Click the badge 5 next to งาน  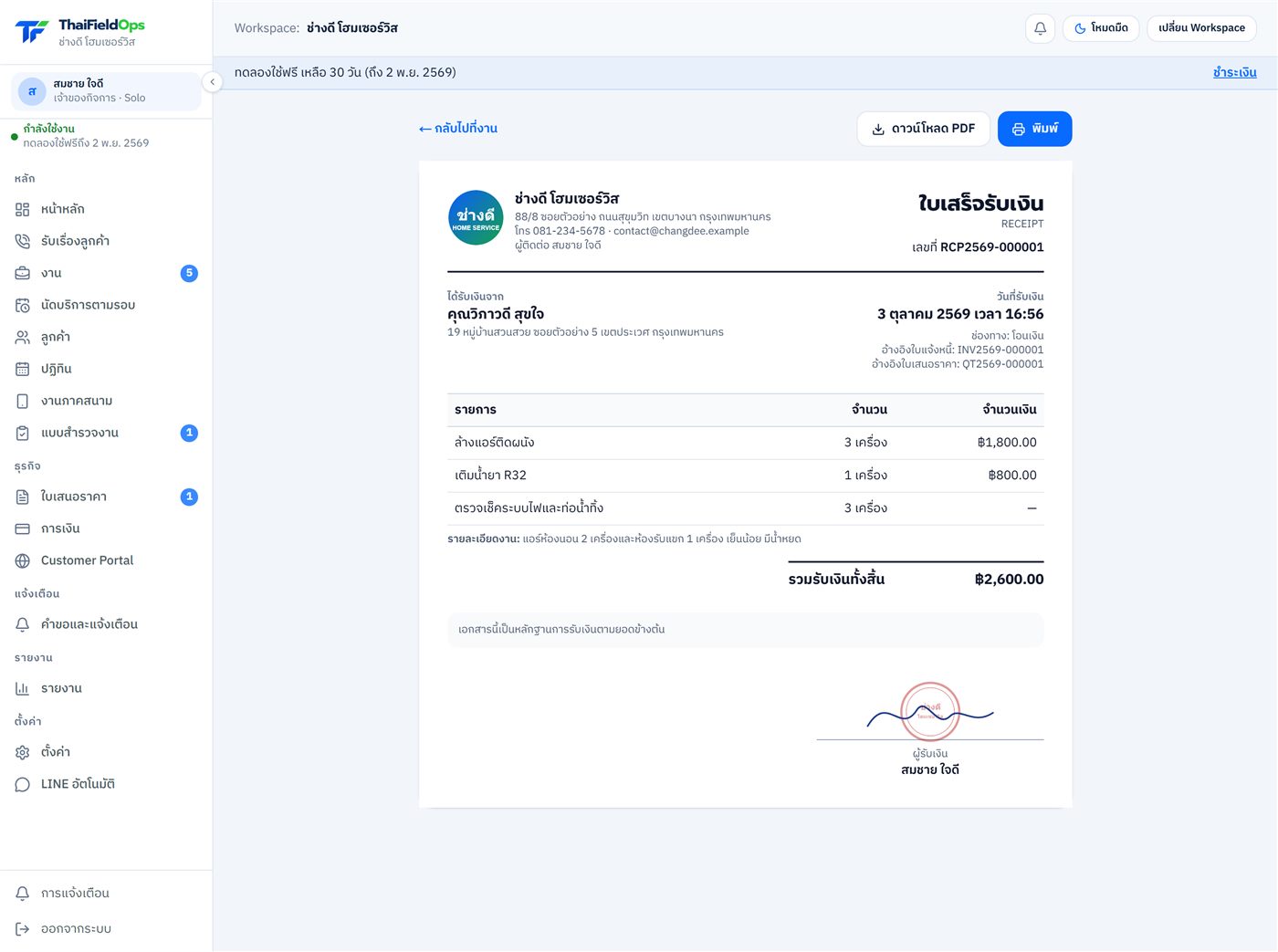[x=189, y=273]
